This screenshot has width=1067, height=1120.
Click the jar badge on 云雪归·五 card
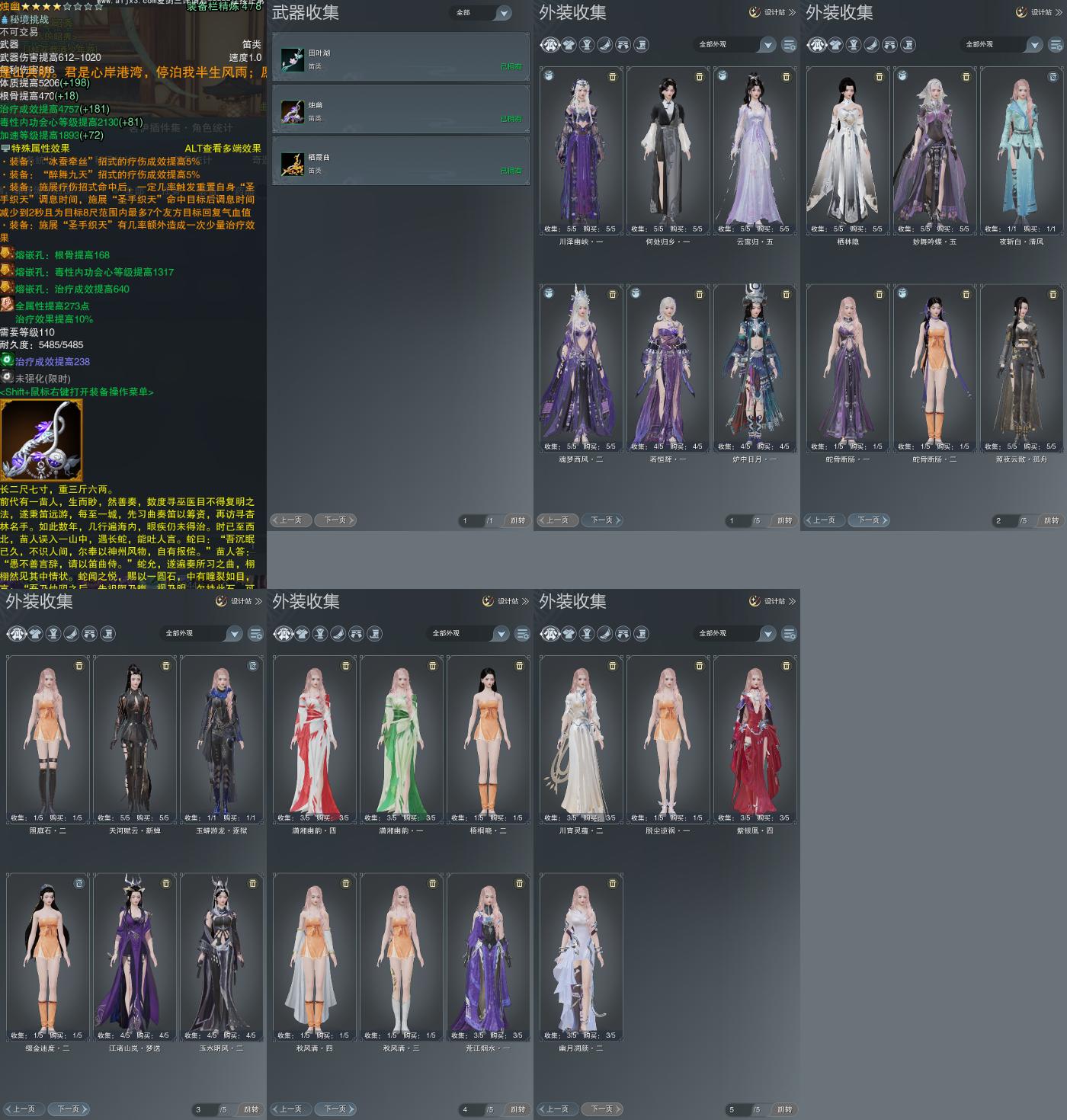click(723, 76)
